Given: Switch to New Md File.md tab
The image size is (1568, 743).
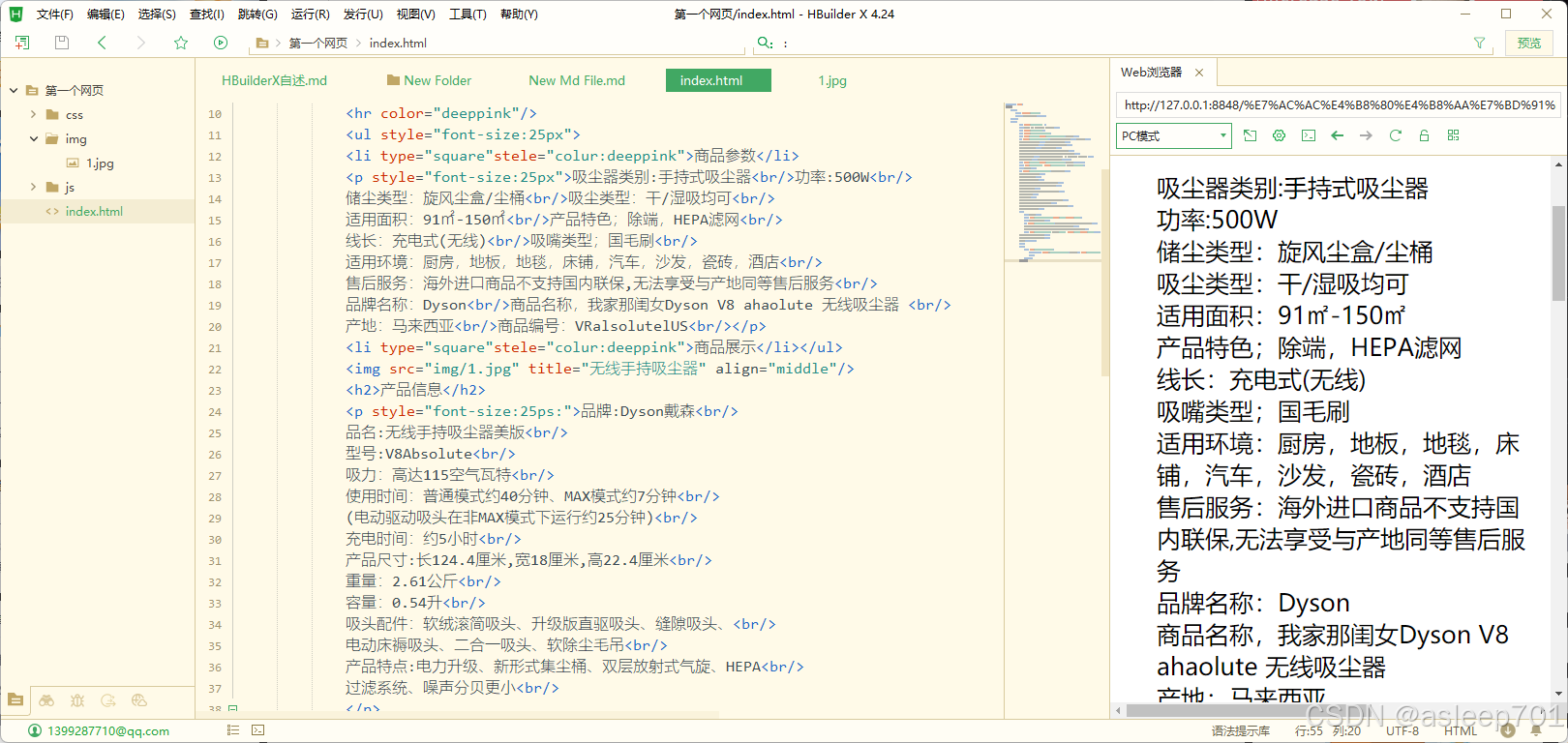Looking at the screenshot, I should tap(577, 80).
